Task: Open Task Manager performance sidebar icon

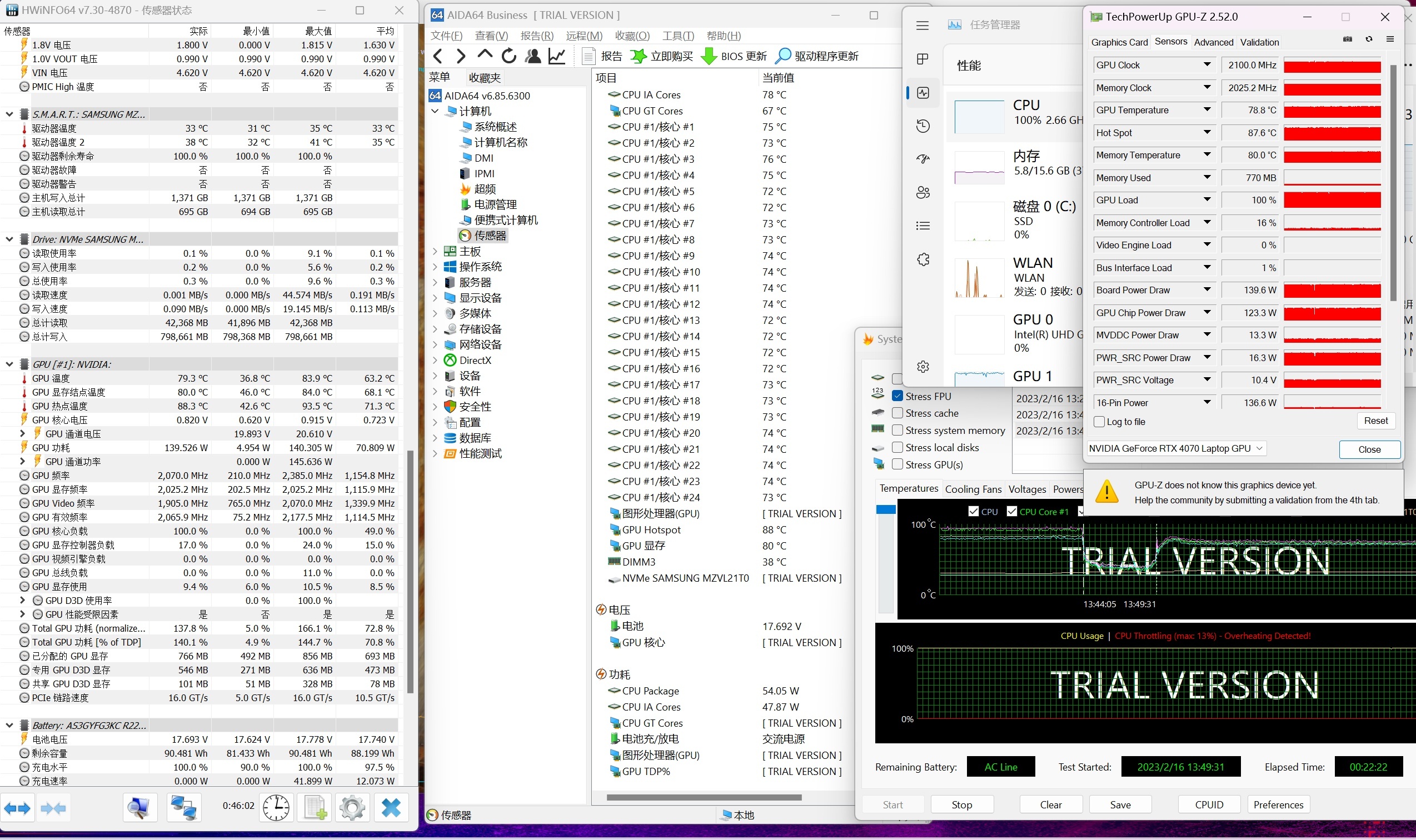Action: [923, 93]
